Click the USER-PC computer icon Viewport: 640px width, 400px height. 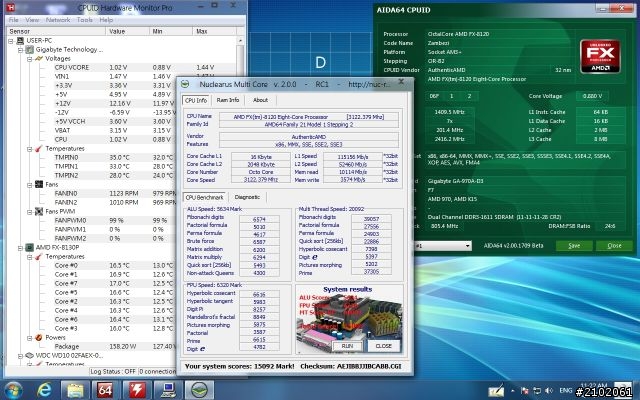click(20, 40)
